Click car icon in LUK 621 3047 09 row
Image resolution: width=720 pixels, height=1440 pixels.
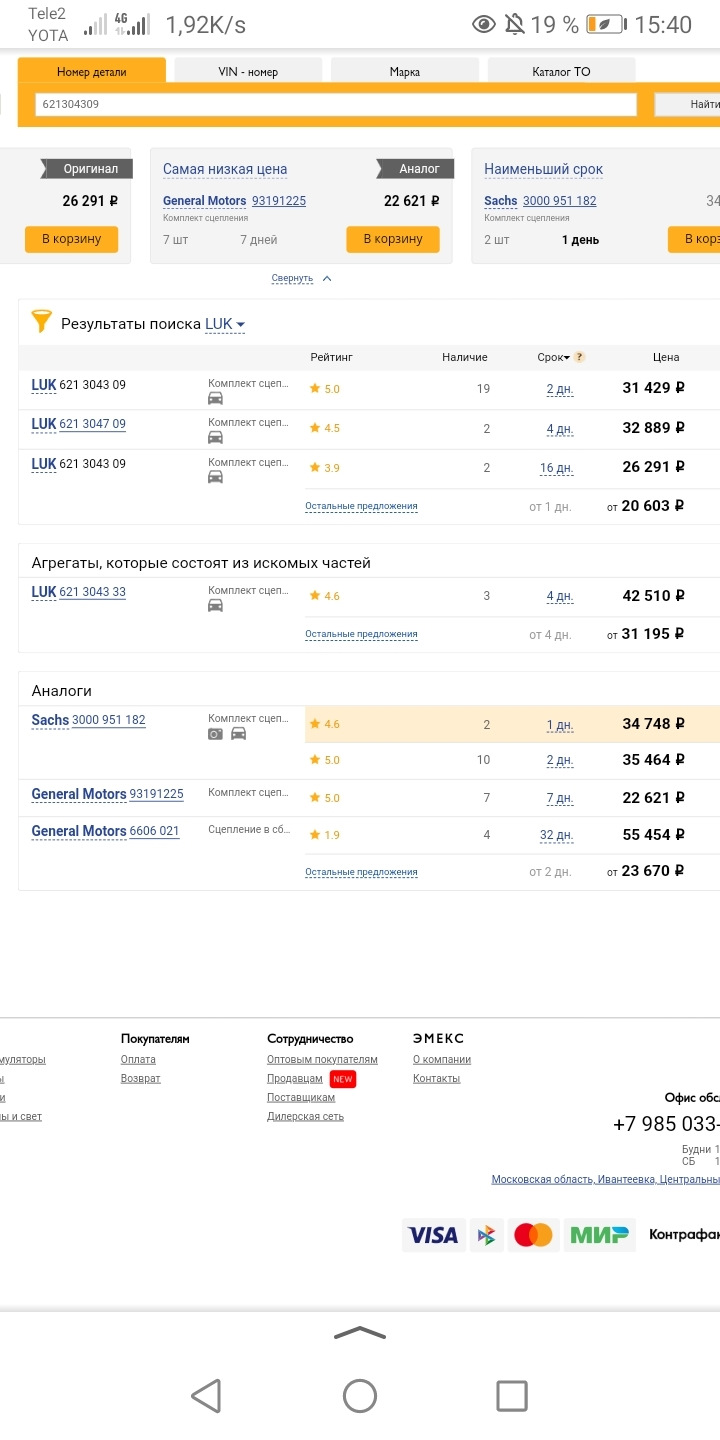[x=215, y=437]
